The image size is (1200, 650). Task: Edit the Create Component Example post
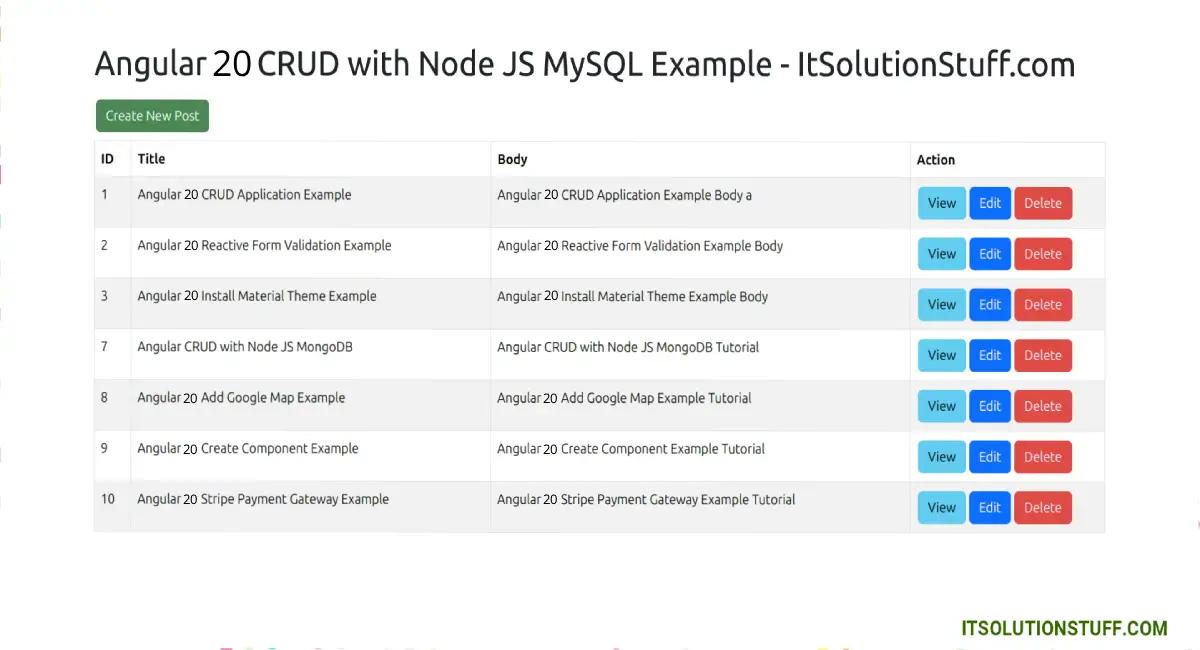tap(989, 457)
